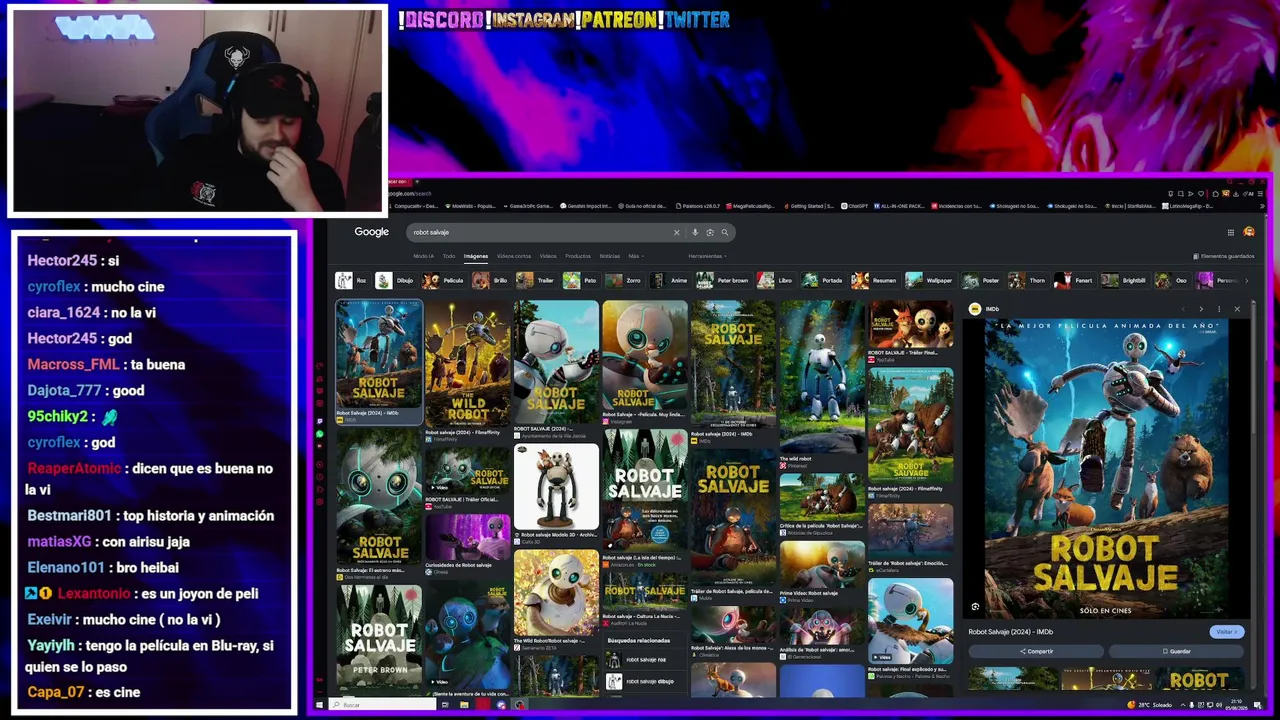The image size is (1280, 720).
Task: Click the Visitar button in preview
Action: pyautogui.click(x=1226, y=632)
